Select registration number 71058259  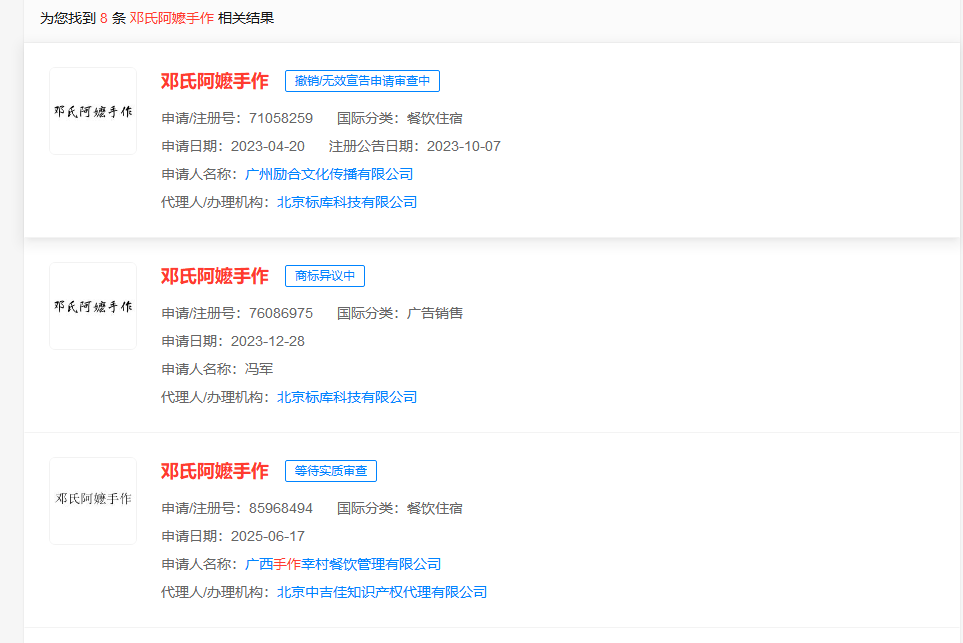(x=281, y=119)
